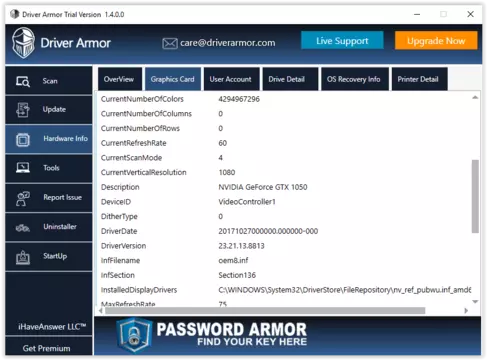Click the Get Premium link
The width and height of the screenshot is (487, 360).
coord(46,348)
